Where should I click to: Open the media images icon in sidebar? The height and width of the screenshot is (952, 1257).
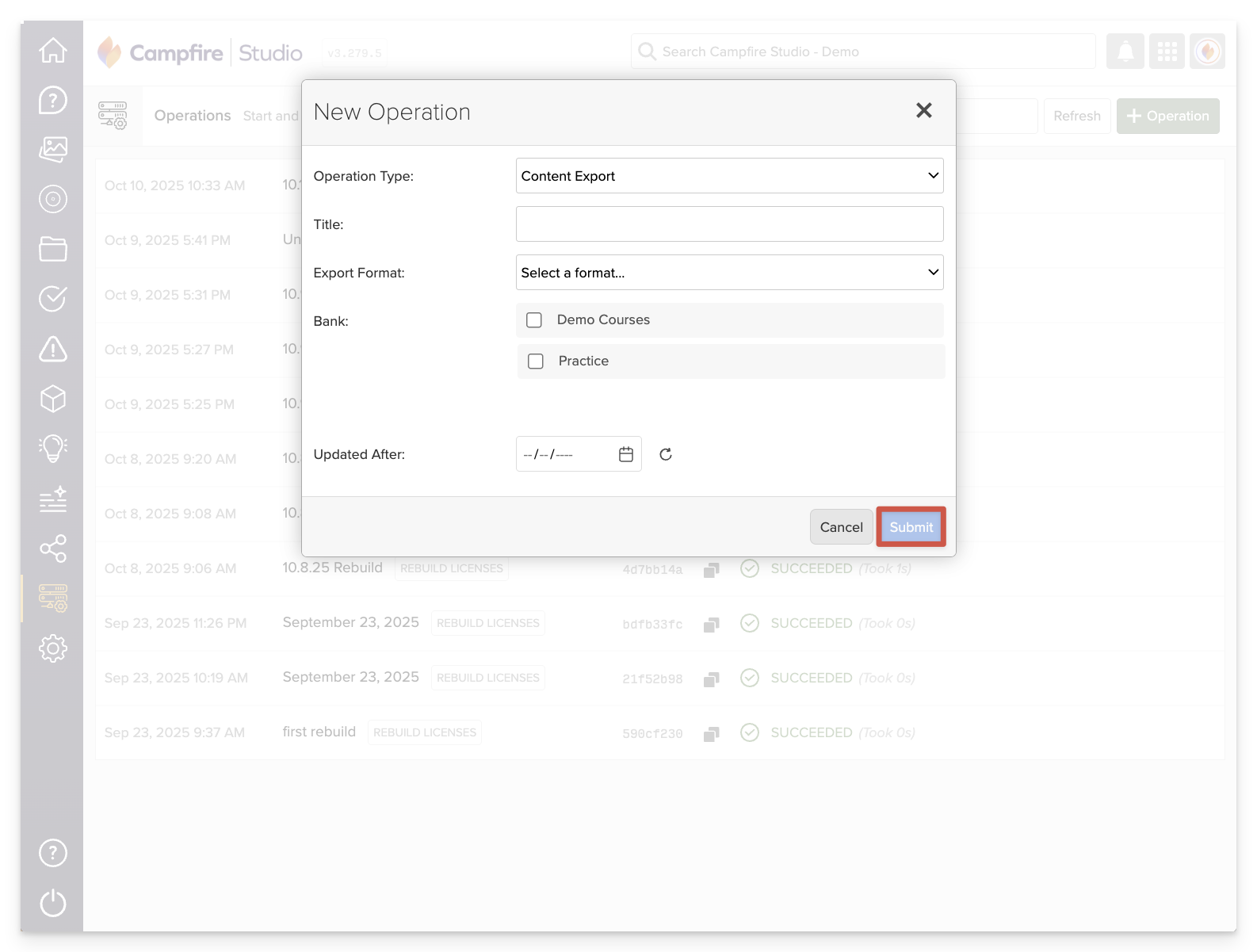(53, 149)
